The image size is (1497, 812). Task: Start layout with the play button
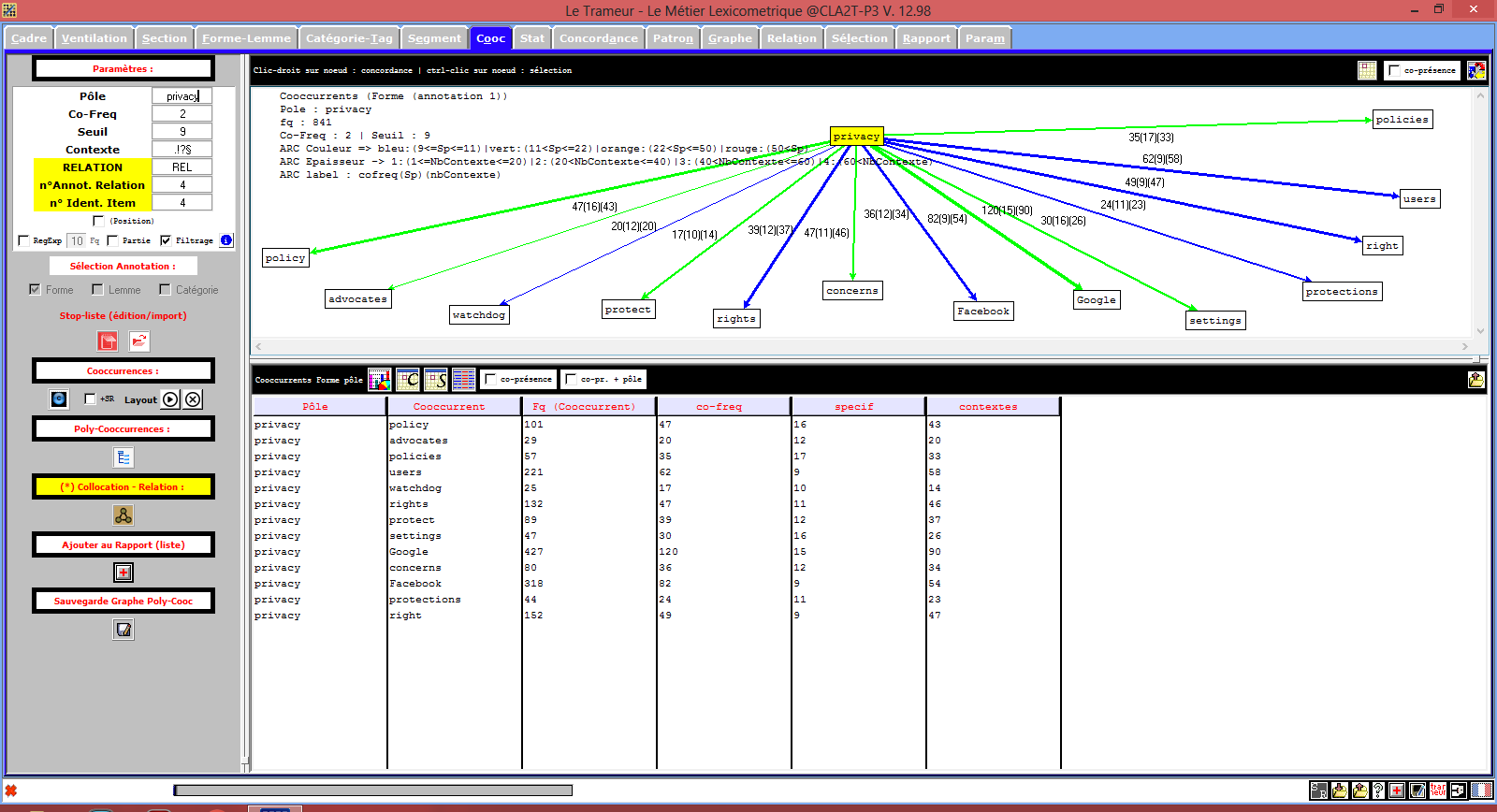[170, 399]
